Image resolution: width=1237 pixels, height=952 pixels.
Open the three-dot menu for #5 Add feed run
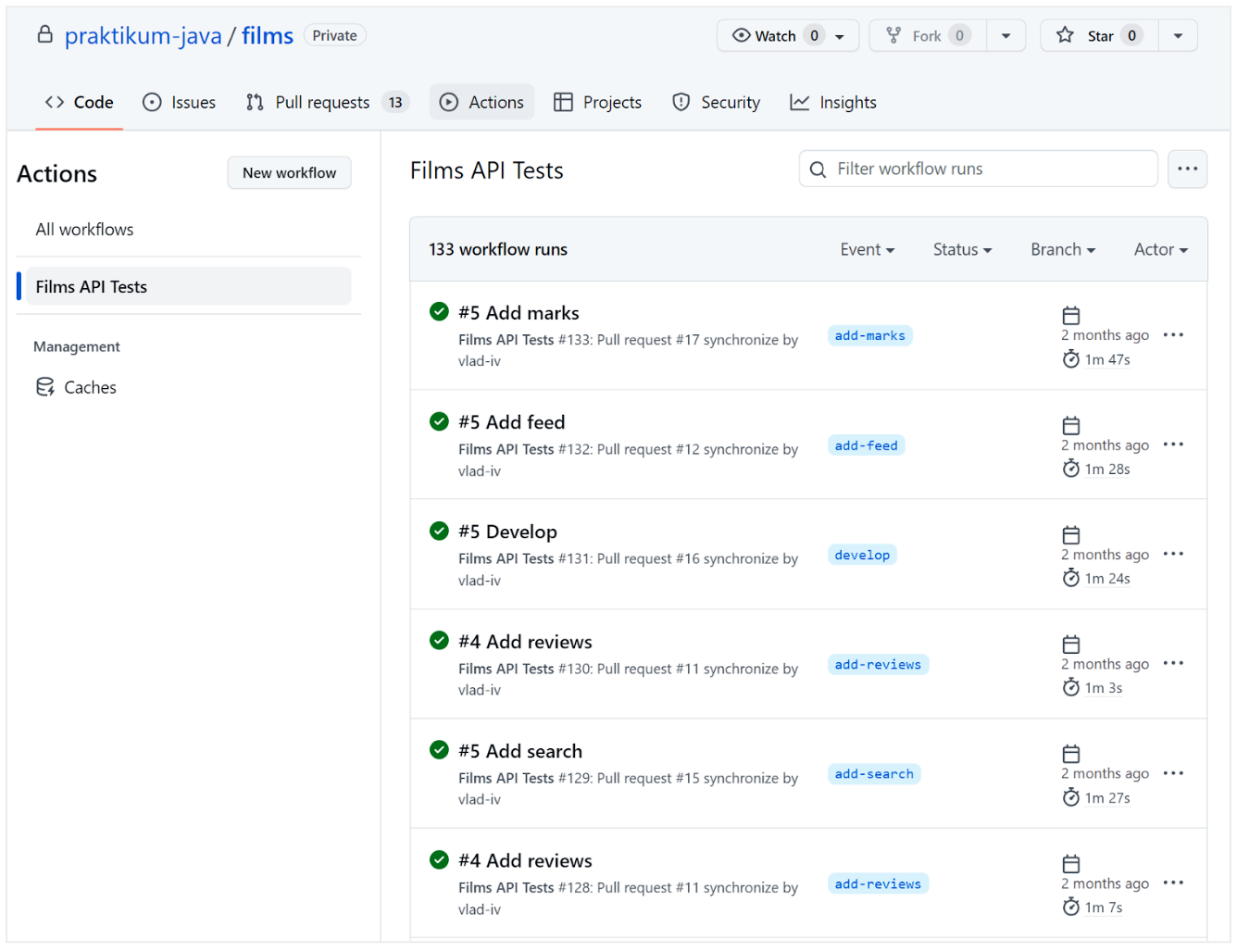[x=1173, y=445]
